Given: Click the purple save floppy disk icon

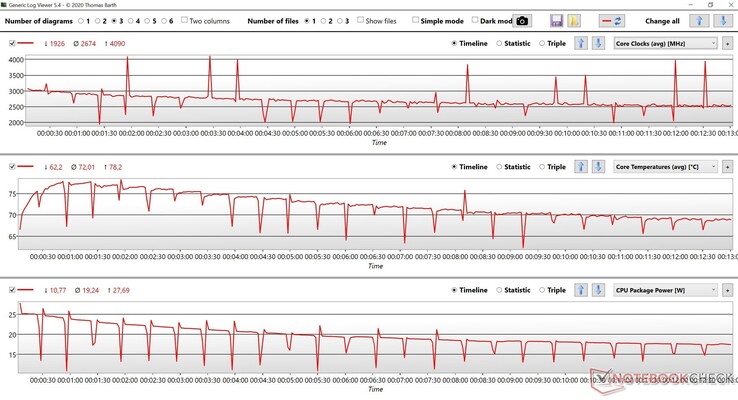Looking at the screenshot, I should (557, 20).
